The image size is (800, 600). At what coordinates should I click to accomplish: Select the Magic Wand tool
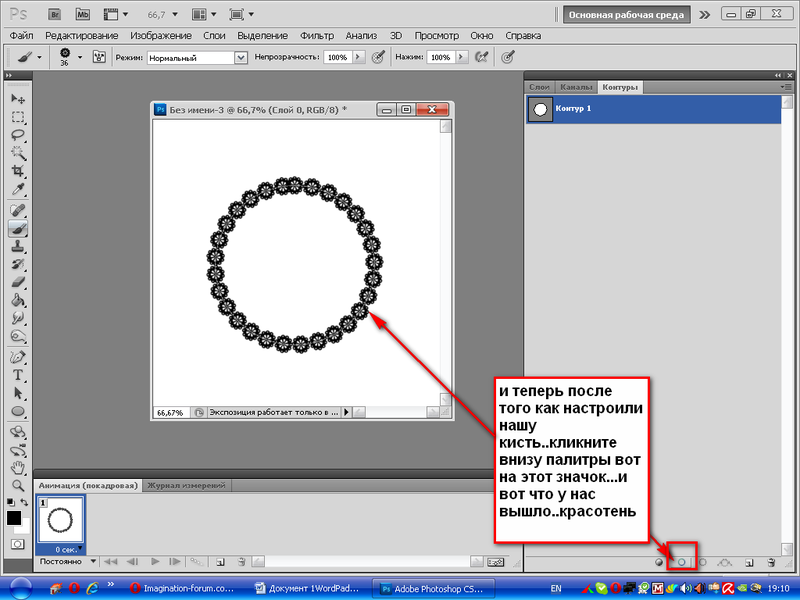tap(18, 153)
